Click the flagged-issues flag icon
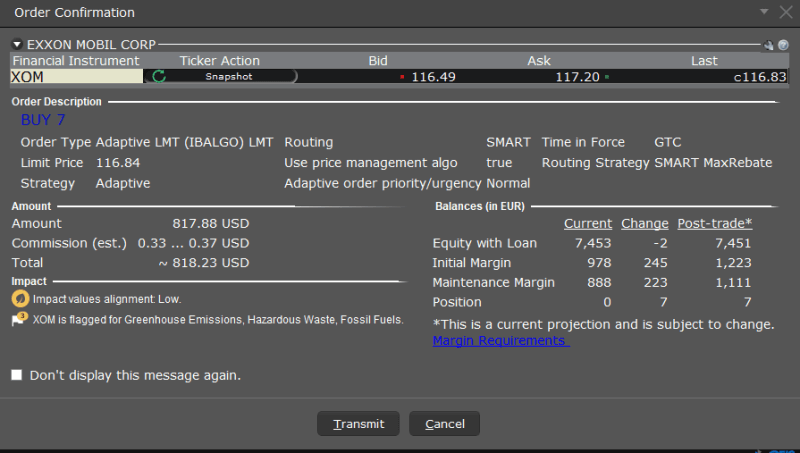 coord(19,319)
